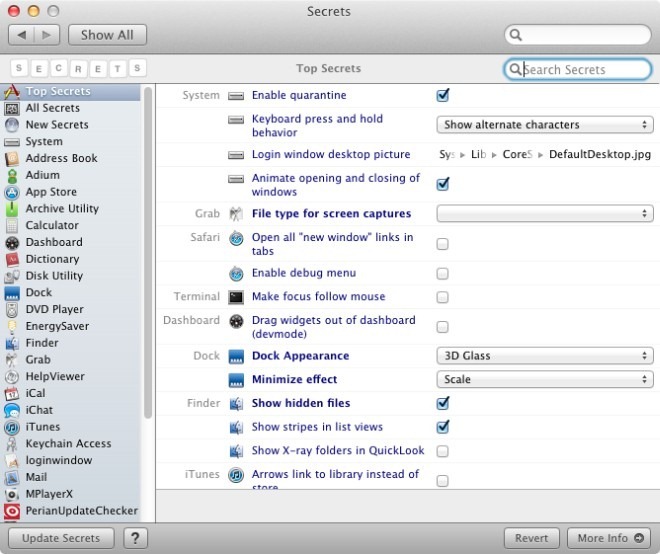Click the iCal calendar icon
Image resolution: width=660 pixels, height=554 pixels.
[x=12, y=394]
